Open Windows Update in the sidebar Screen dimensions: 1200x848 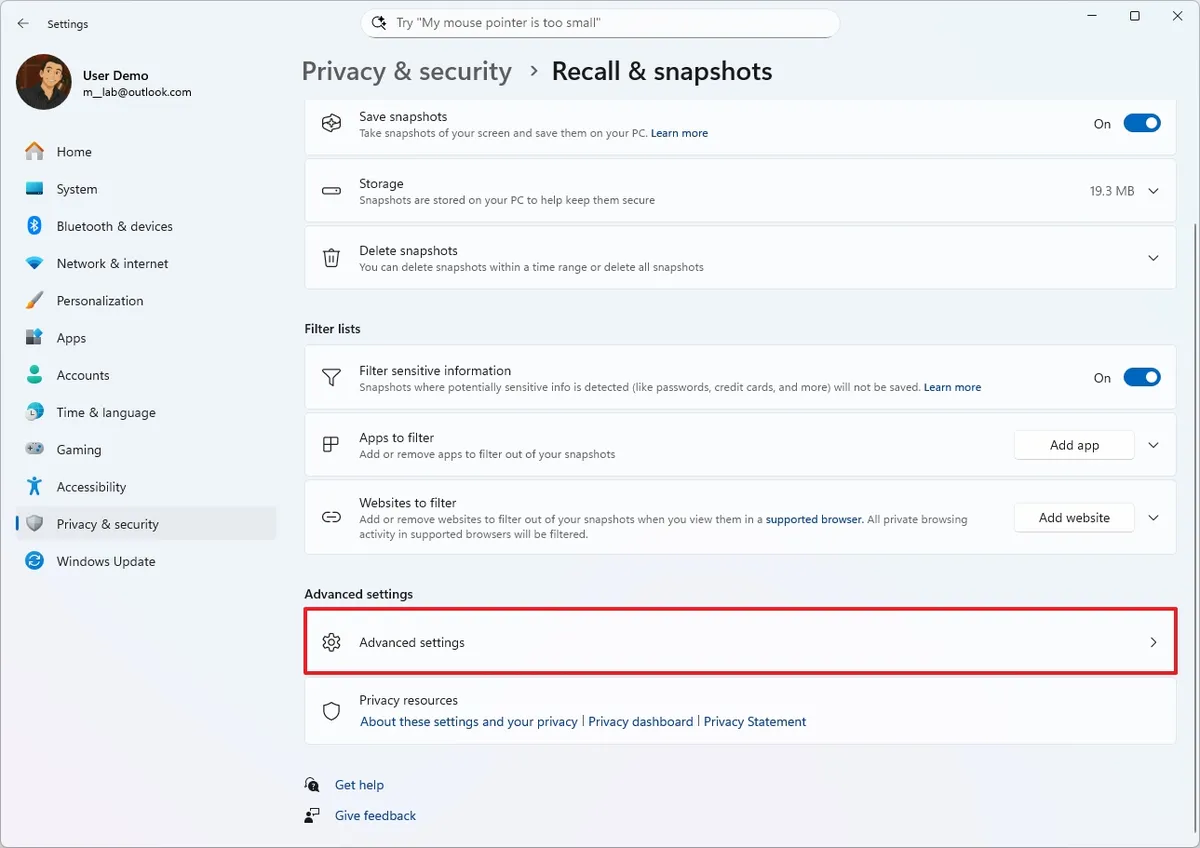105,561
